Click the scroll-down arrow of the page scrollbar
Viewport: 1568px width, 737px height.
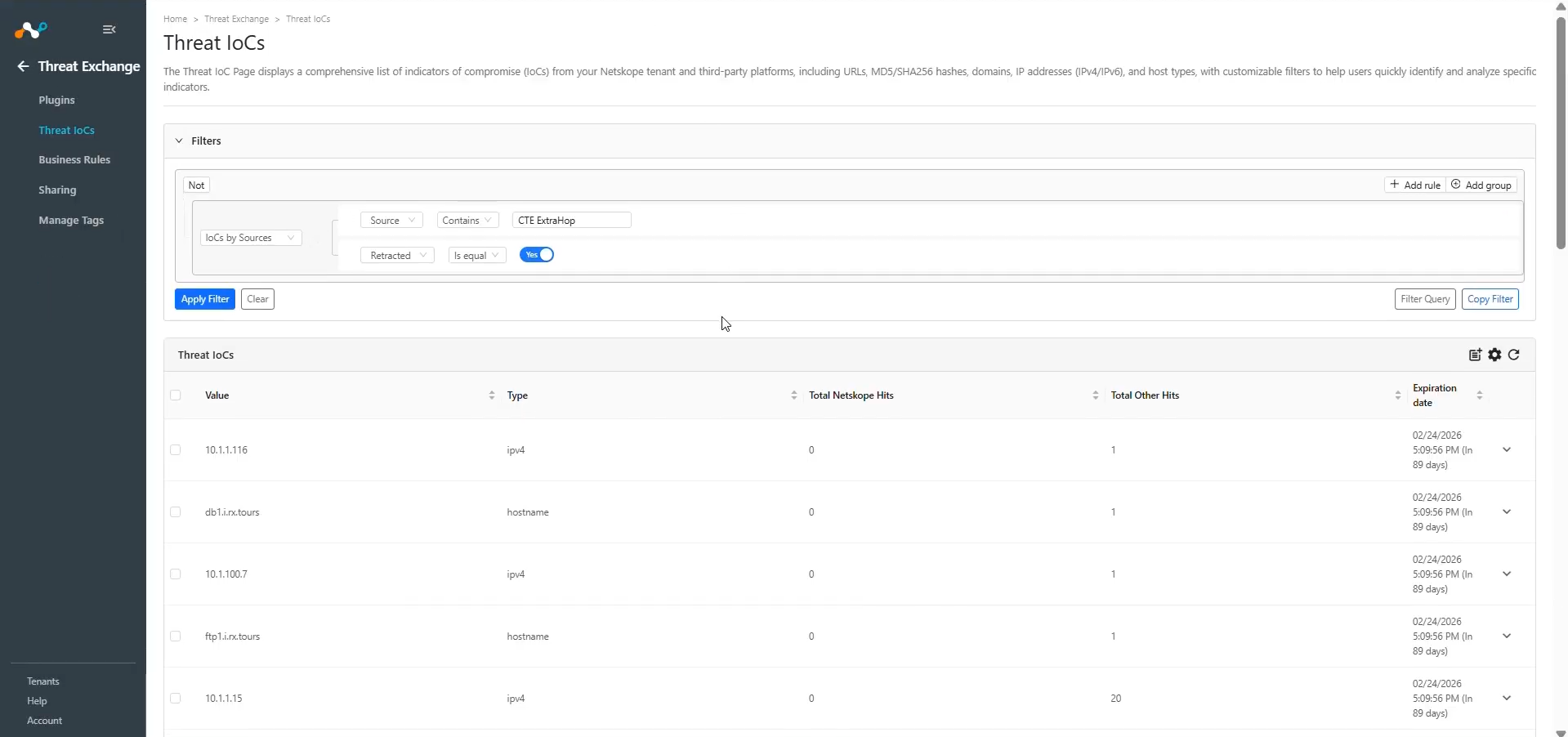[x=1561, y=732]
